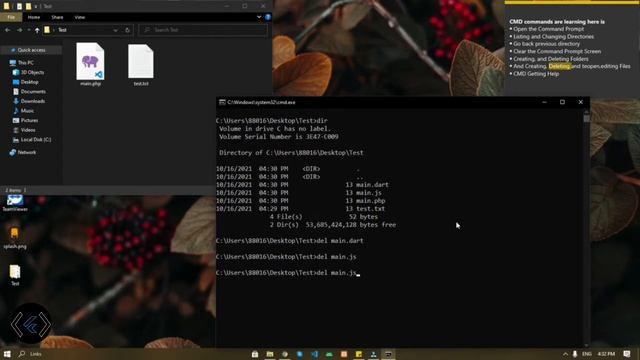Select the splash.png desktop file

tap(15, 238)
